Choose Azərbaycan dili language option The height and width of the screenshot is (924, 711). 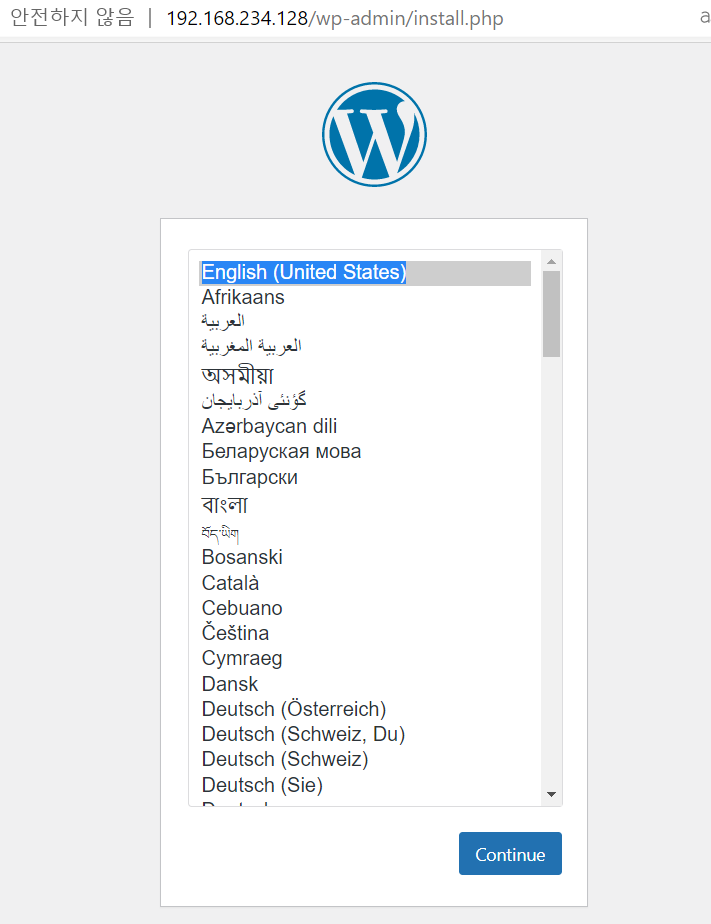tap(365, 426)
